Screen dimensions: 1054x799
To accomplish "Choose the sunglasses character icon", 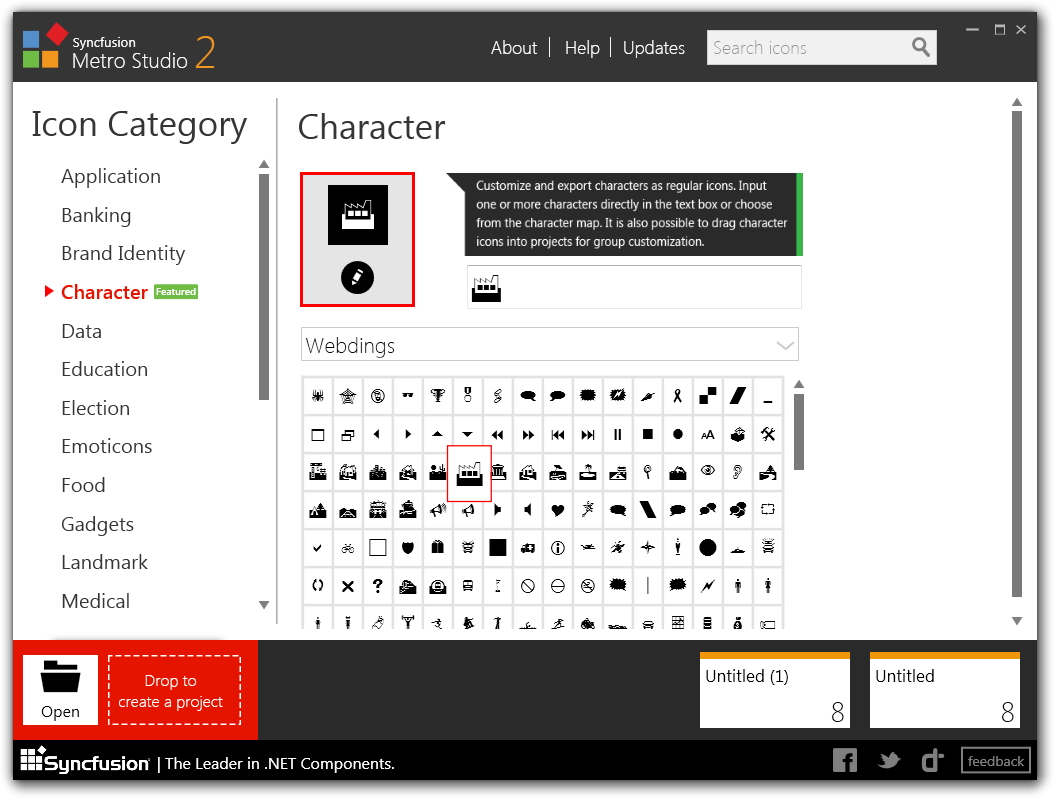I will 407,396.
